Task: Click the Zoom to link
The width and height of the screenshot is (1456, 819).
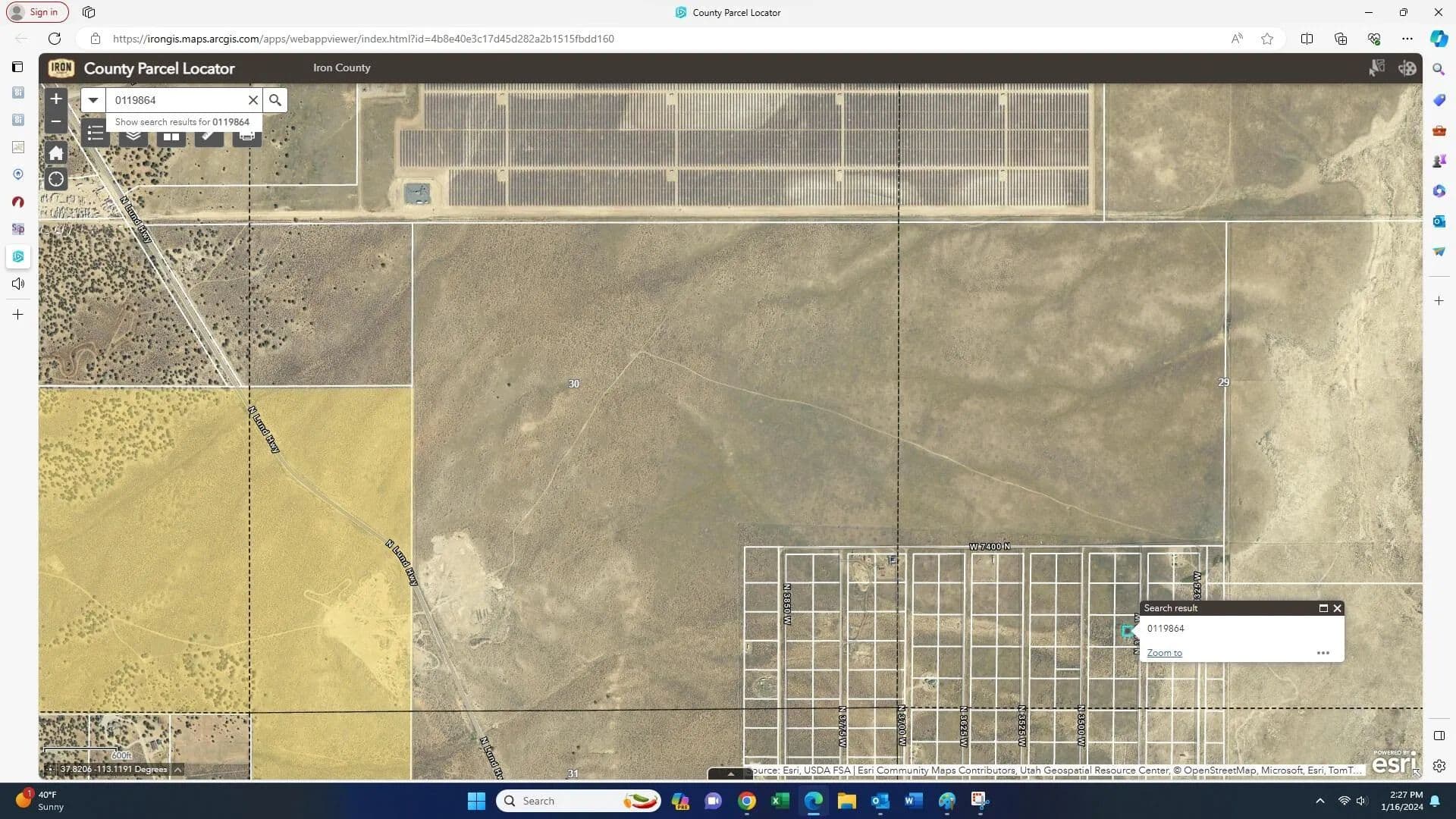Action: 1164,653
